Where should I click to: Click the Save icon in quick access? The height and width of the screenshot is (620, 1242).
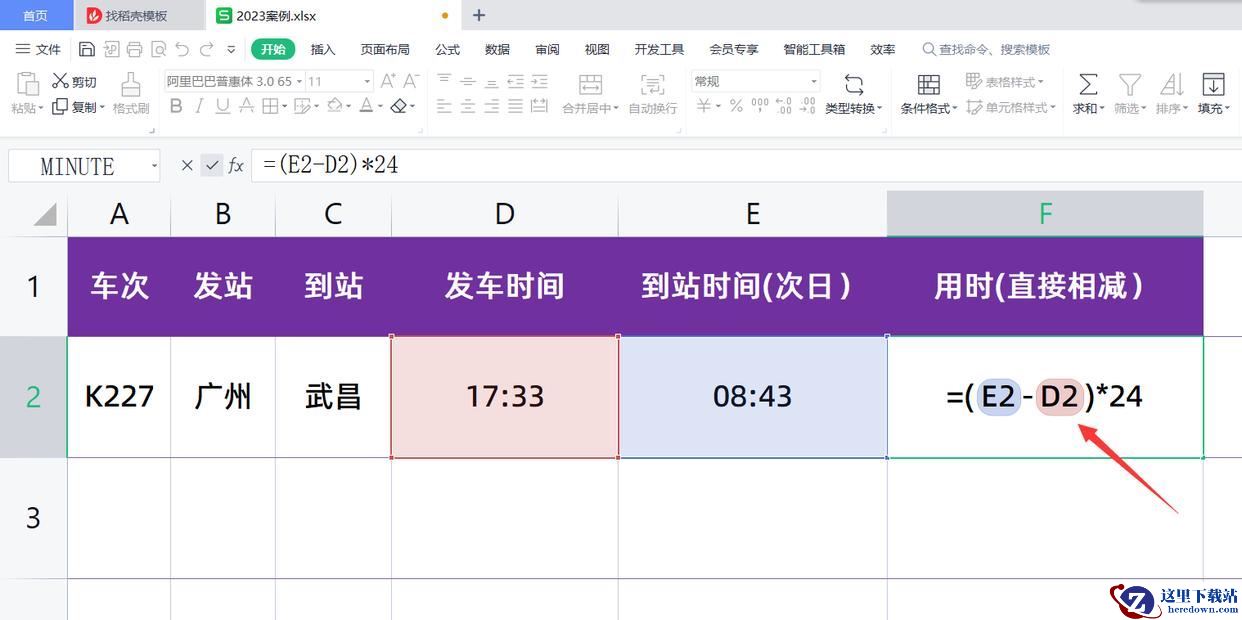tap(87, 49)
